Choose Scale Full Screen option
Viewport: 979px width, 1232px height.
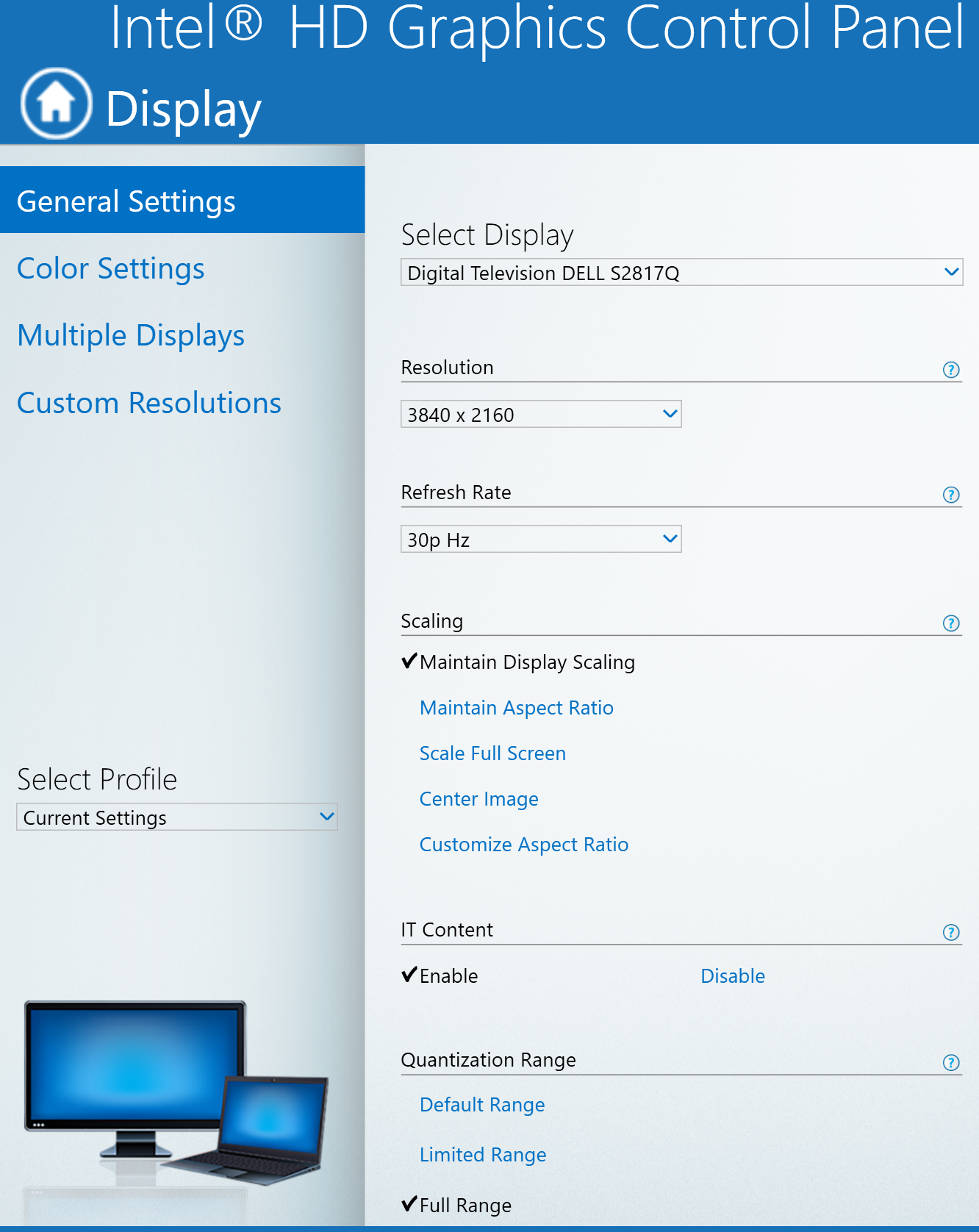(x=492, y=753)
